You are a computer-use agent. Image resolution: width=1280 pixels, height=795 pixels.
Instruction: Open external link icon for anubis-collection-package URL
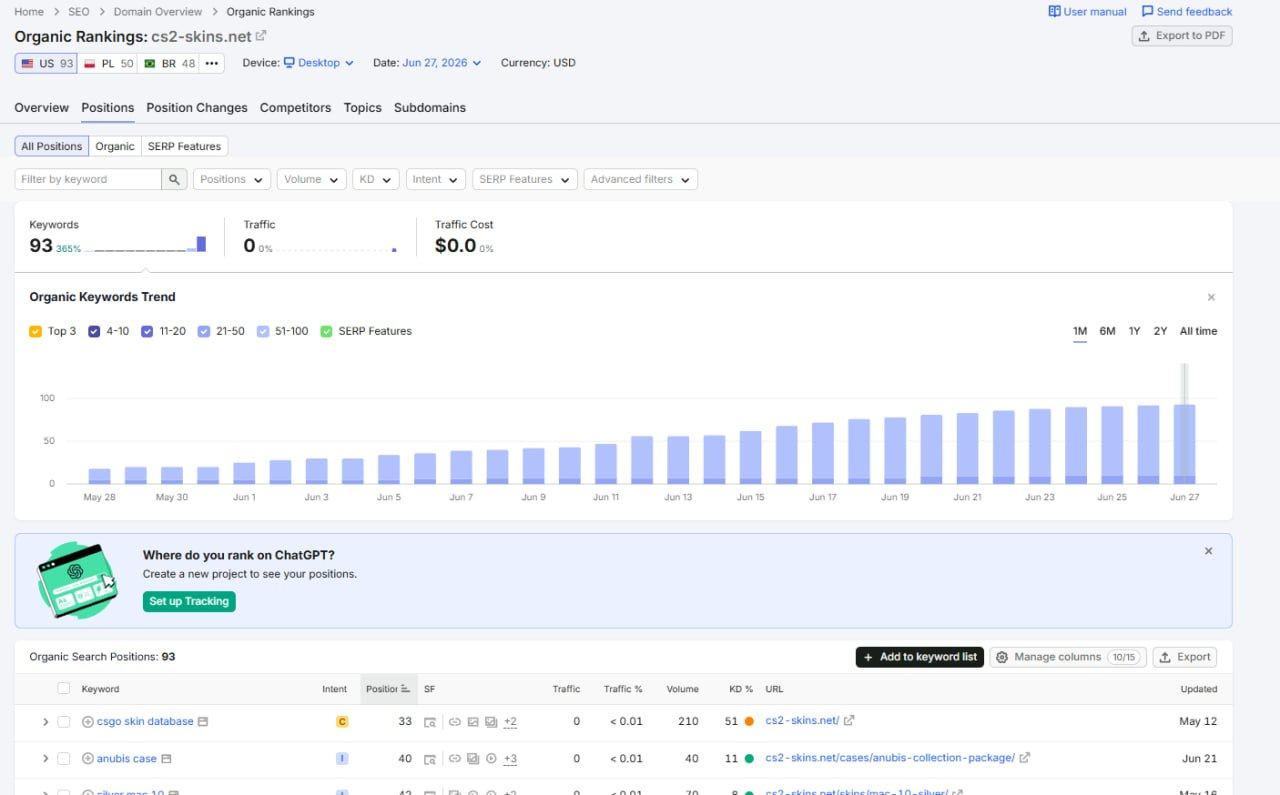pos(1025,758)
